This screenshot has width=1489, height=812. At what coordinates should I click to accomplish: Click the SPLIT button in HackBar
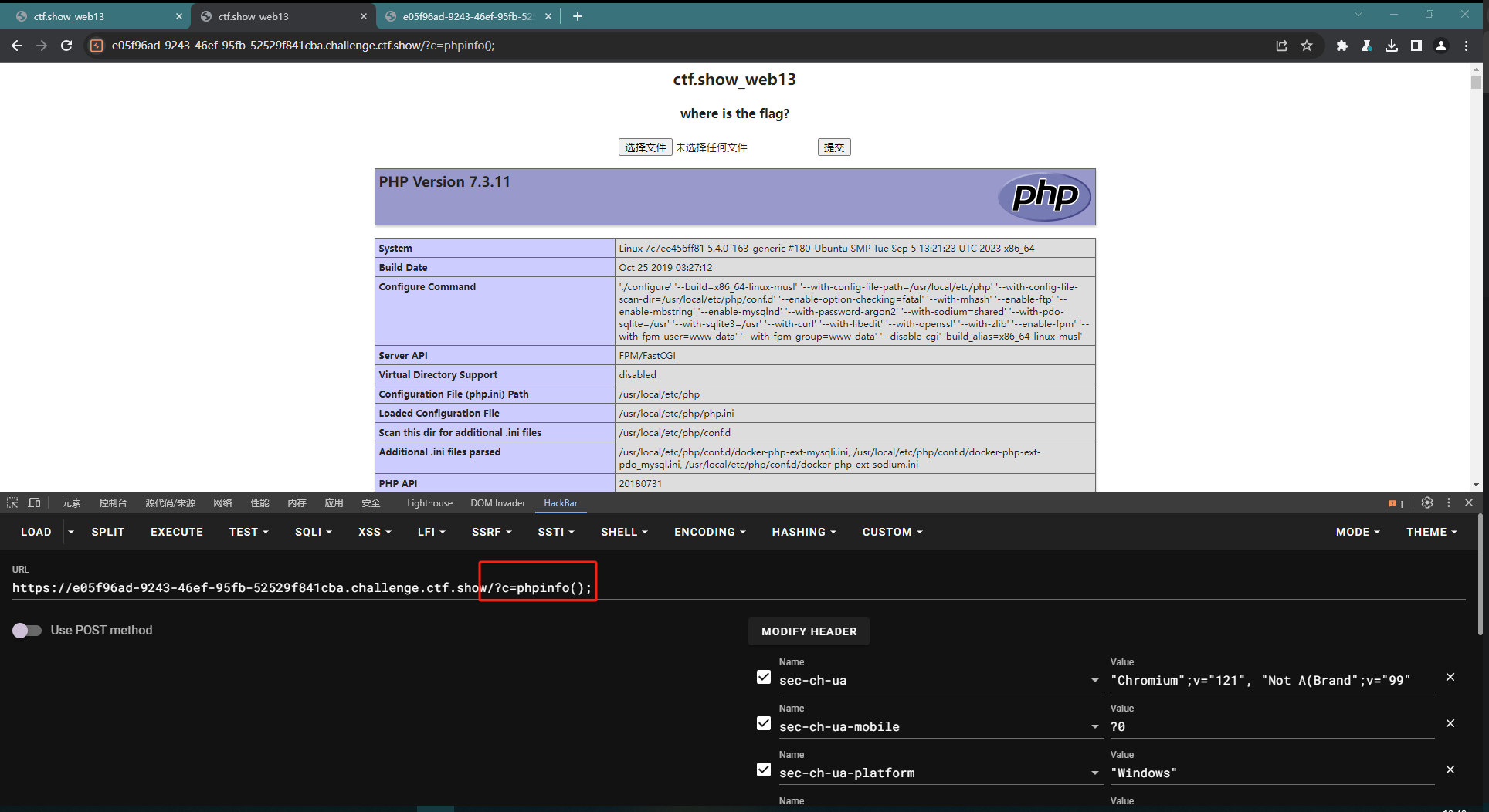coord(108,532)
